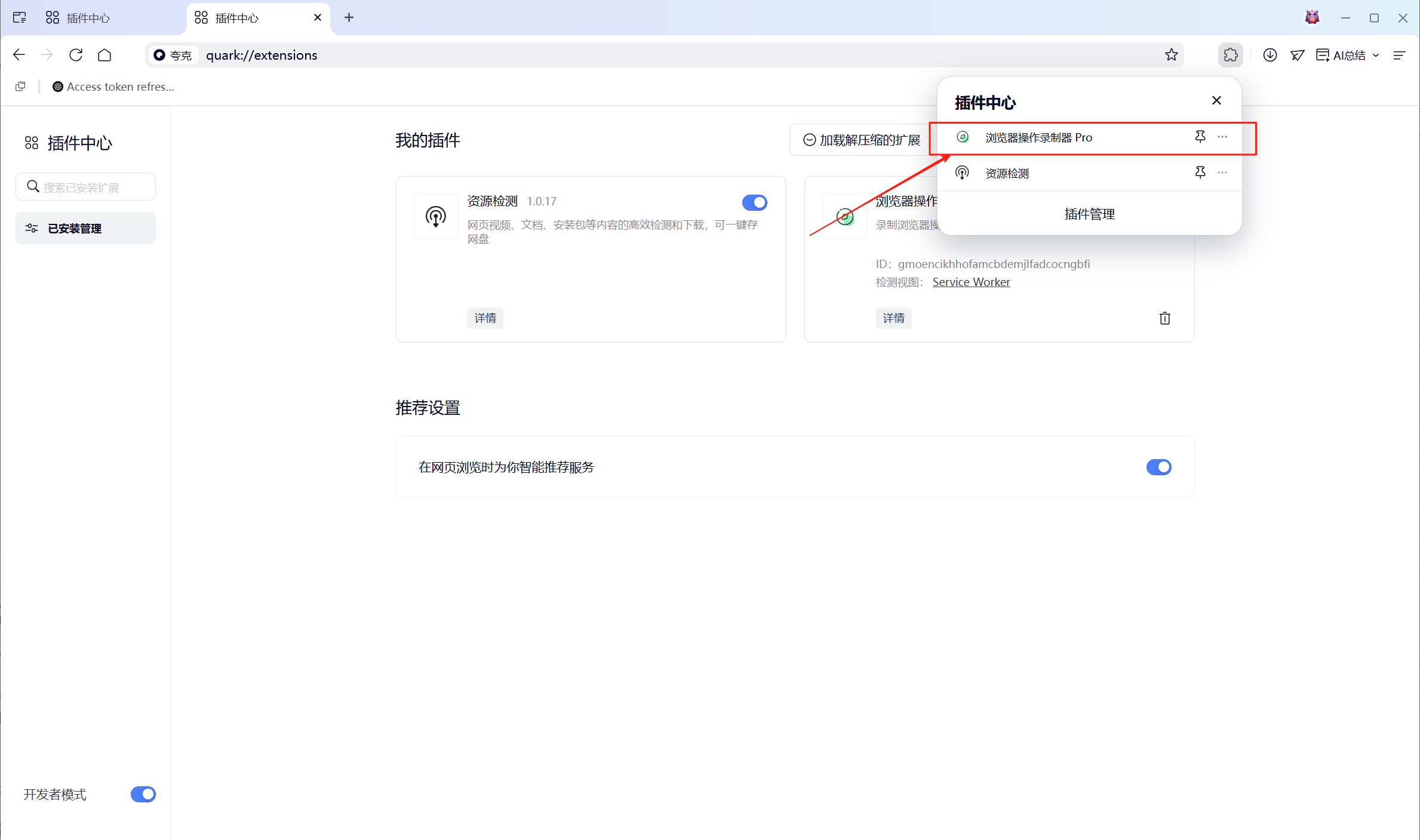
Task: Click 详情 button on 资源检测 card
Action: (485, 318)
